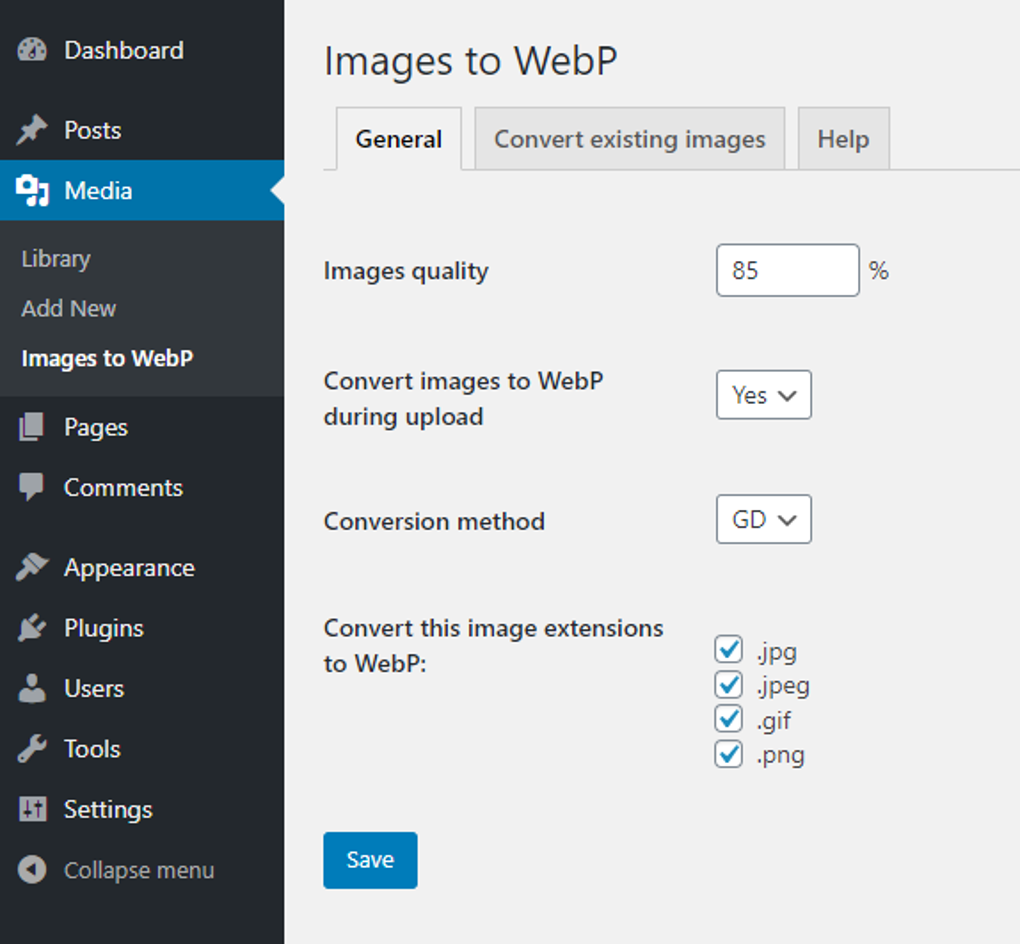The height and width of the screenshot is (944, 1020).
Task: Open Plugins via the plug icon
Action: (32, 628)
